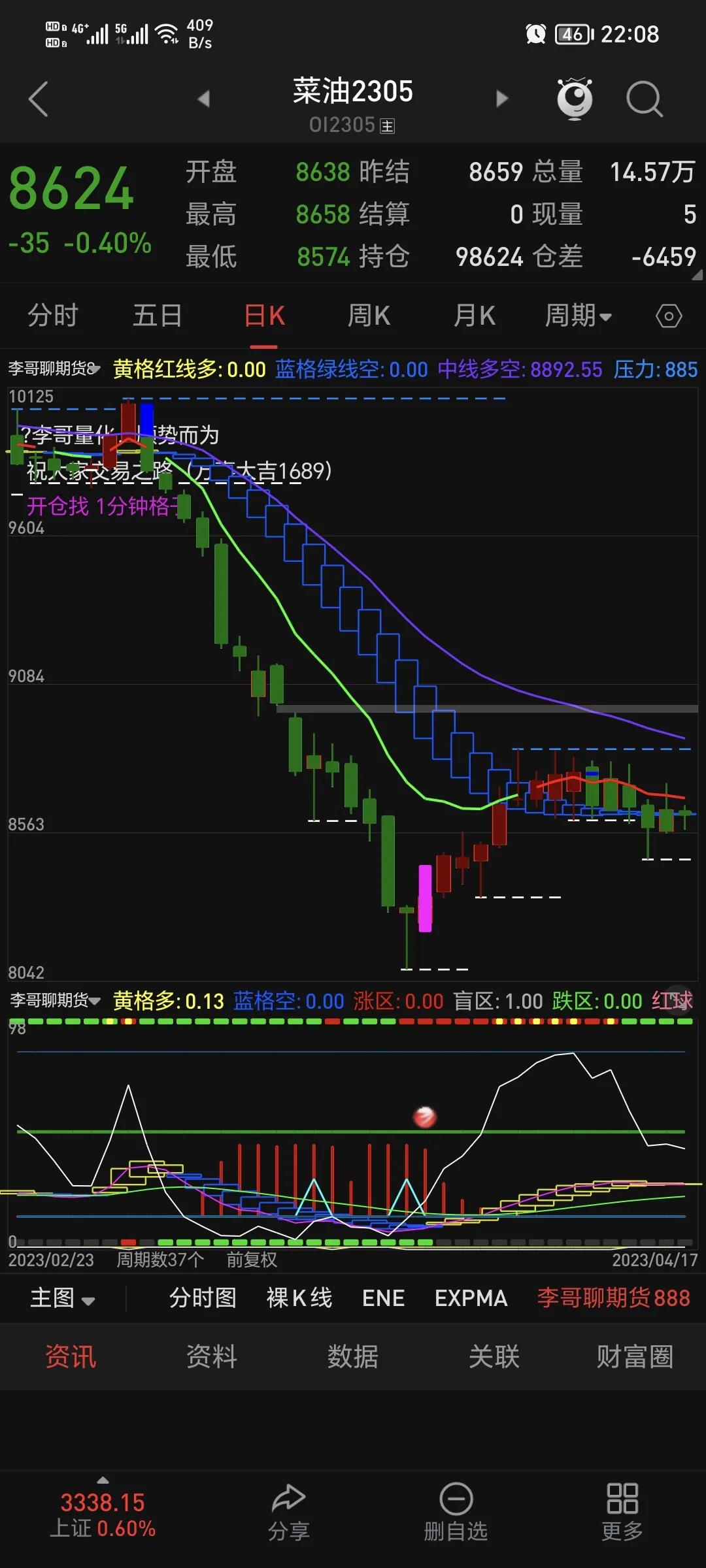Tap 黄格红线多 0.00 indicator value
Image resolution: width=706 pixels, height=1568 pixels.
[190, 370]
